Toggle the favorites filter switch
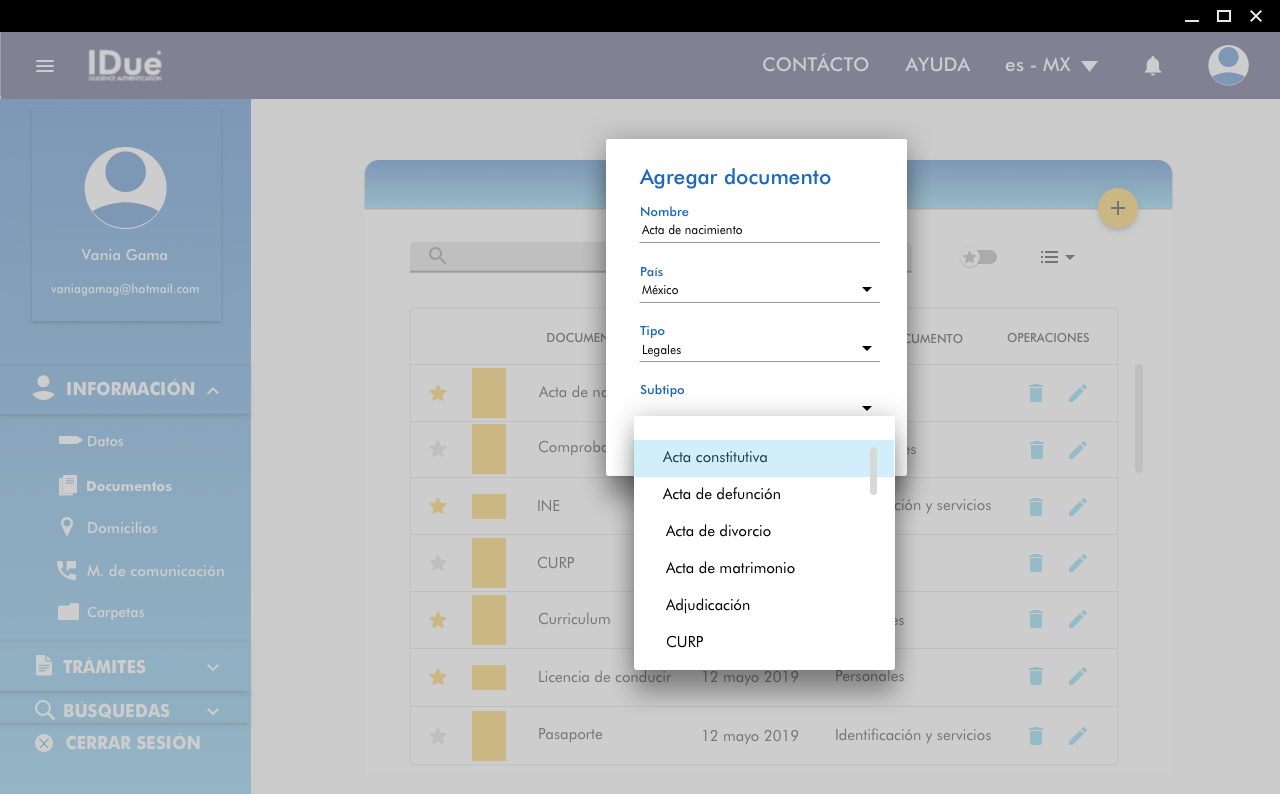This screenshot has height=794, width=1280. click(x=979, y=257)
